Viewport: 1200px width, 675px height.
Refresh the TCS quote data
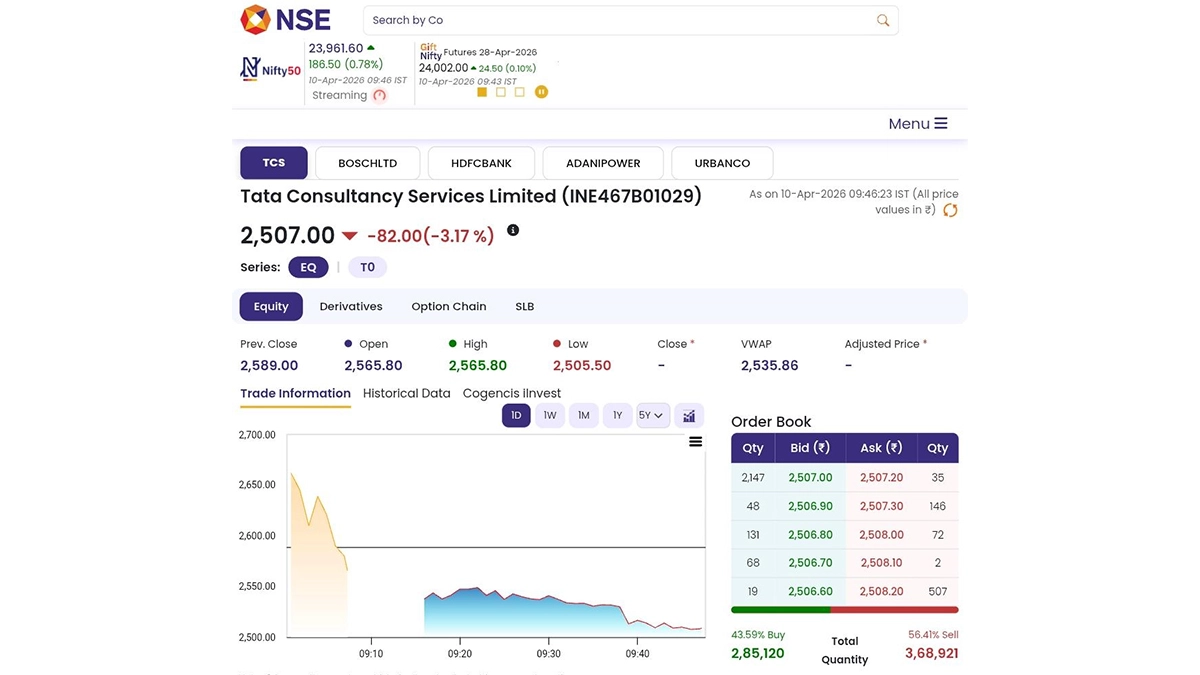pos(950,210)
